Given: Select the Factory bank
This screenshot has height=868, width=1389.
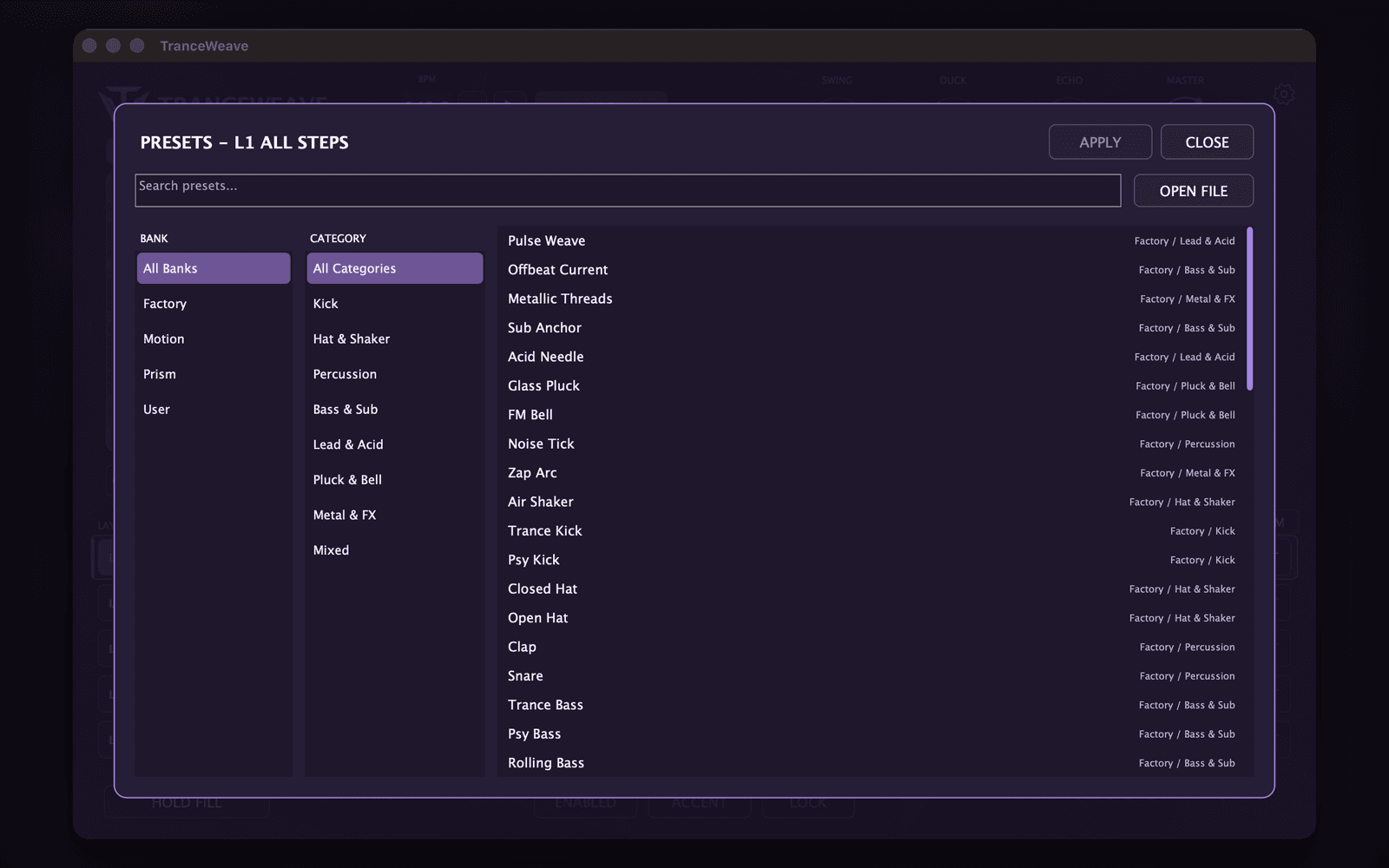Looking at the screenshot, I should [x=214, y=304].
